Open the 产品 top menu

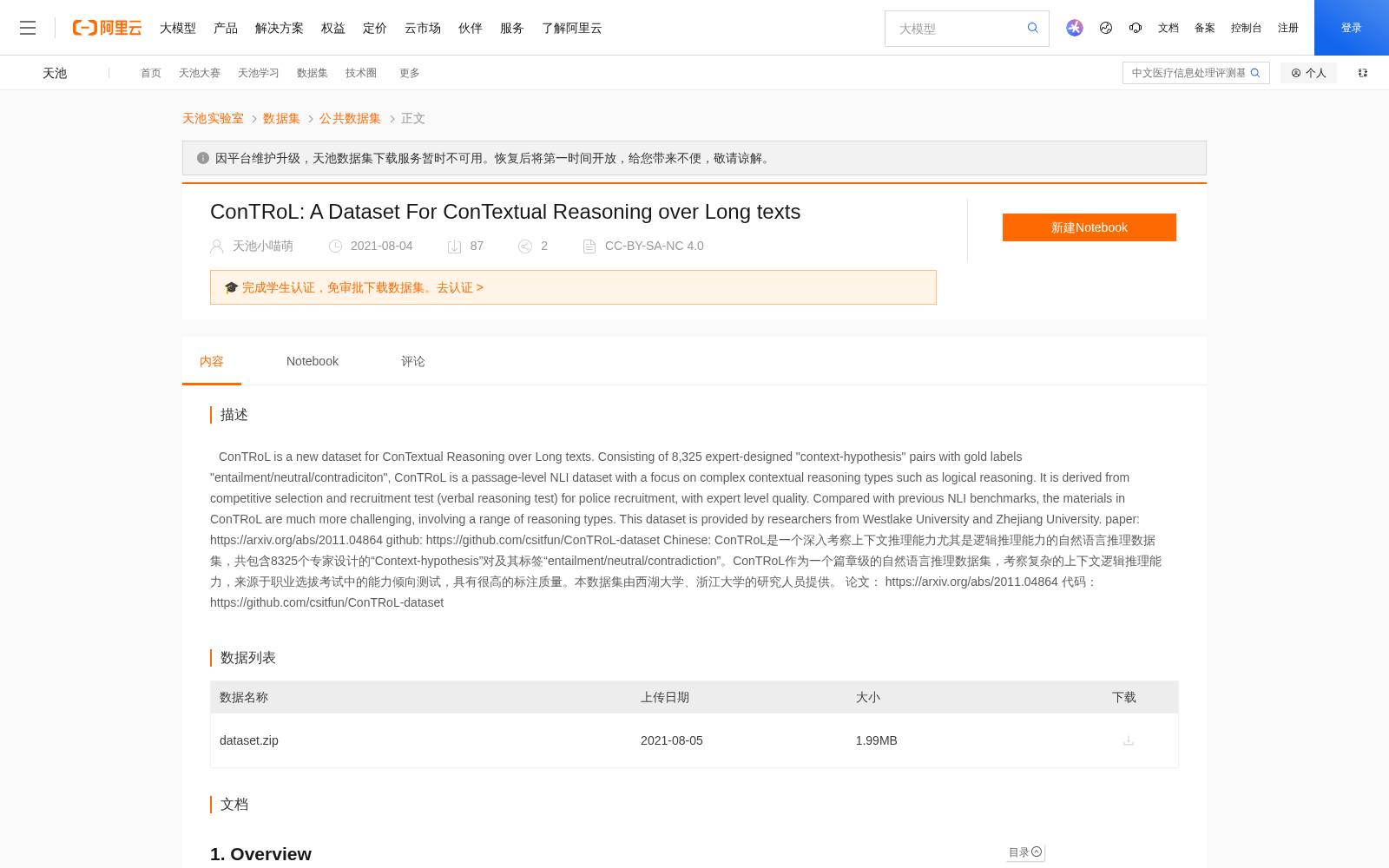[226, 28]
